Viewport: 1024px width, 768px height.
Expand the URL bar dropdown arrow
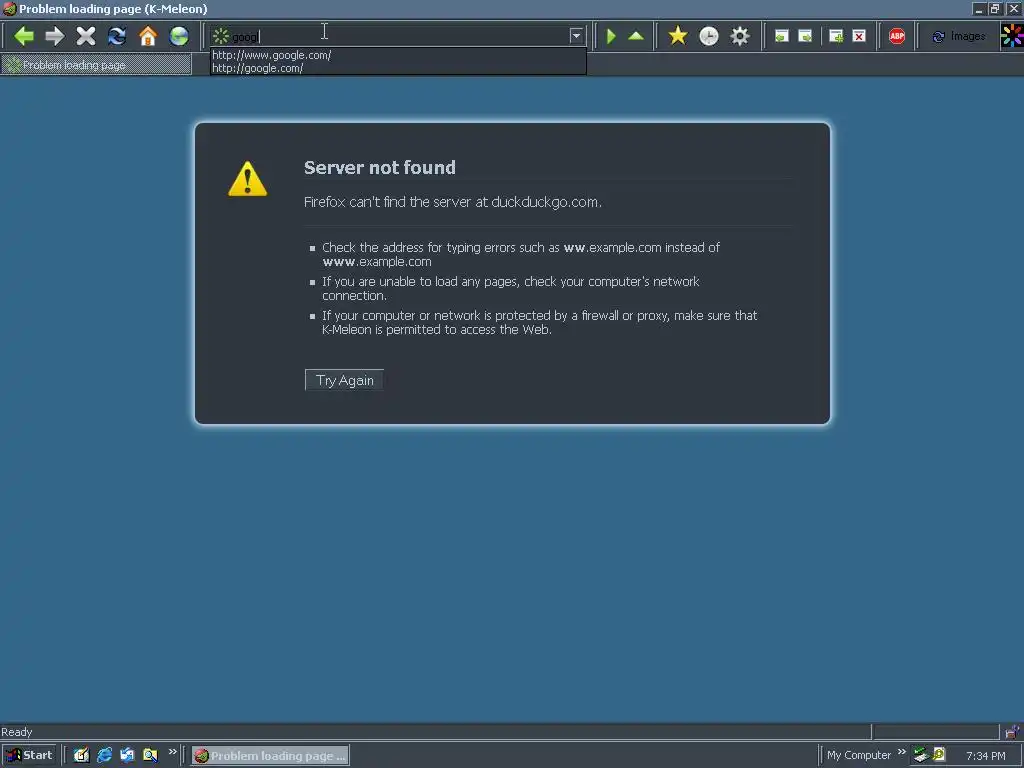[x=576, y=36]
